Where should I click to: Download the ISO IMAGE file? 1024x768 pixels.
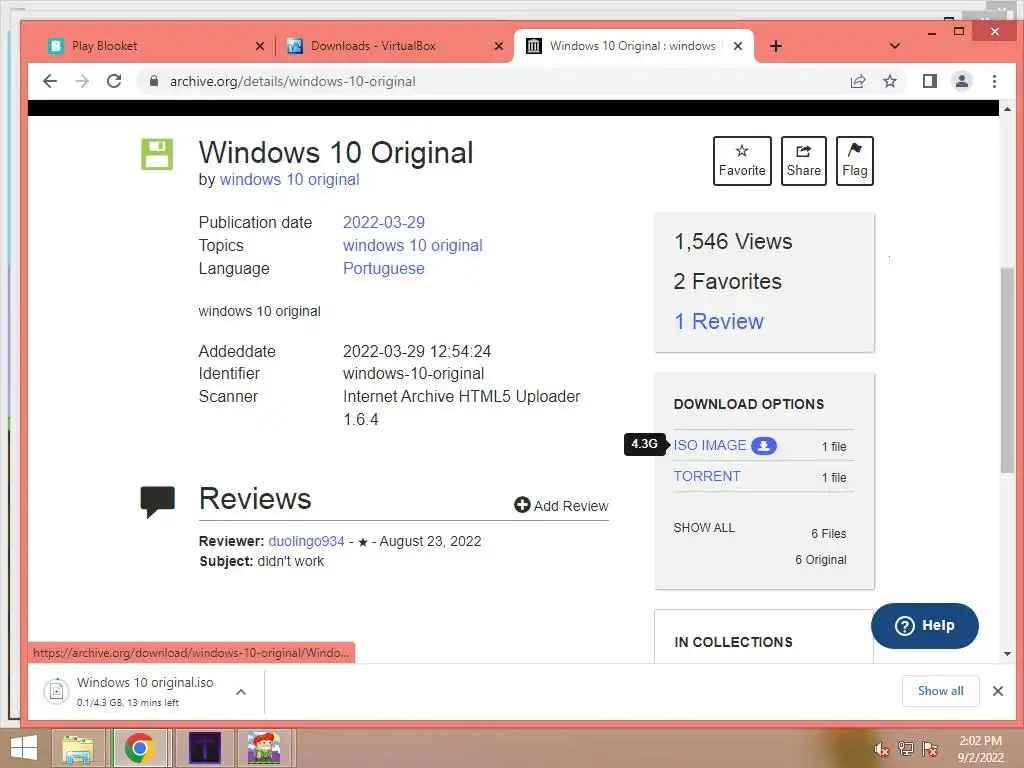coord(710,445)
